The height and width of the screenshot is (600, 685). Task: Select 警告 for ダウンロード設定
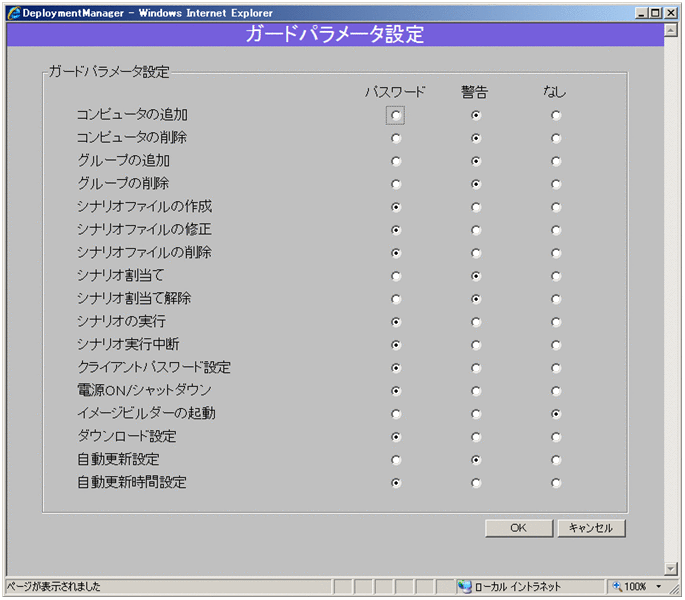point(476,437)
